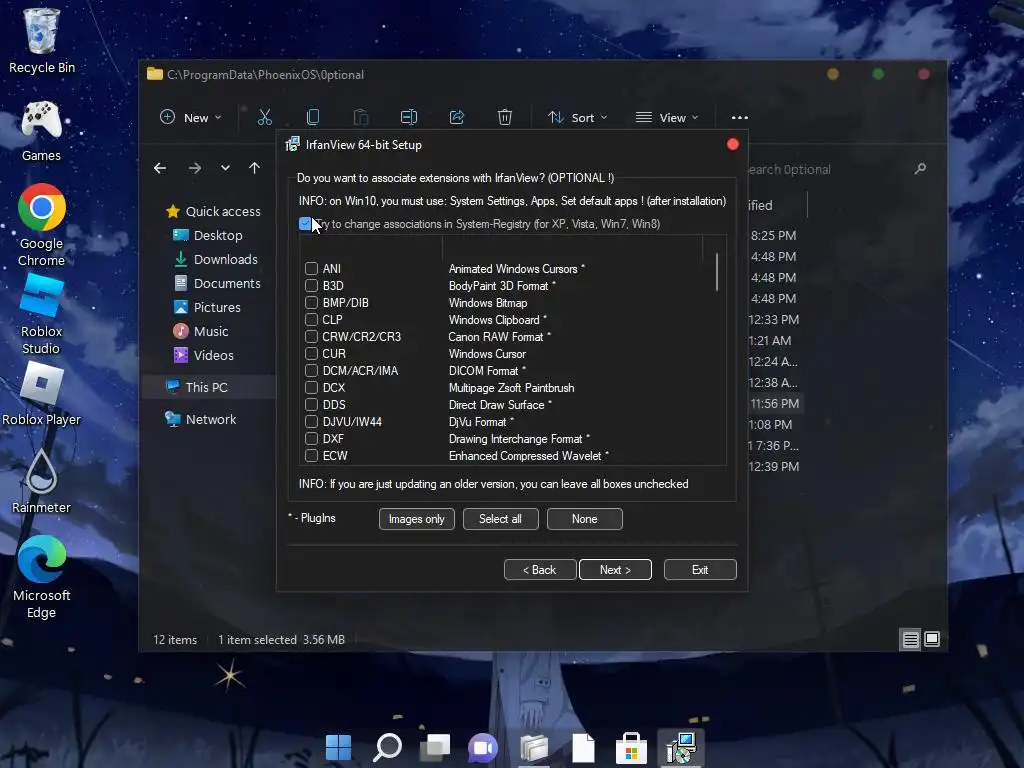Click the Rename icon in Explorer toolbar
The image size is (1024, 768).
click(x=409, y=118)
